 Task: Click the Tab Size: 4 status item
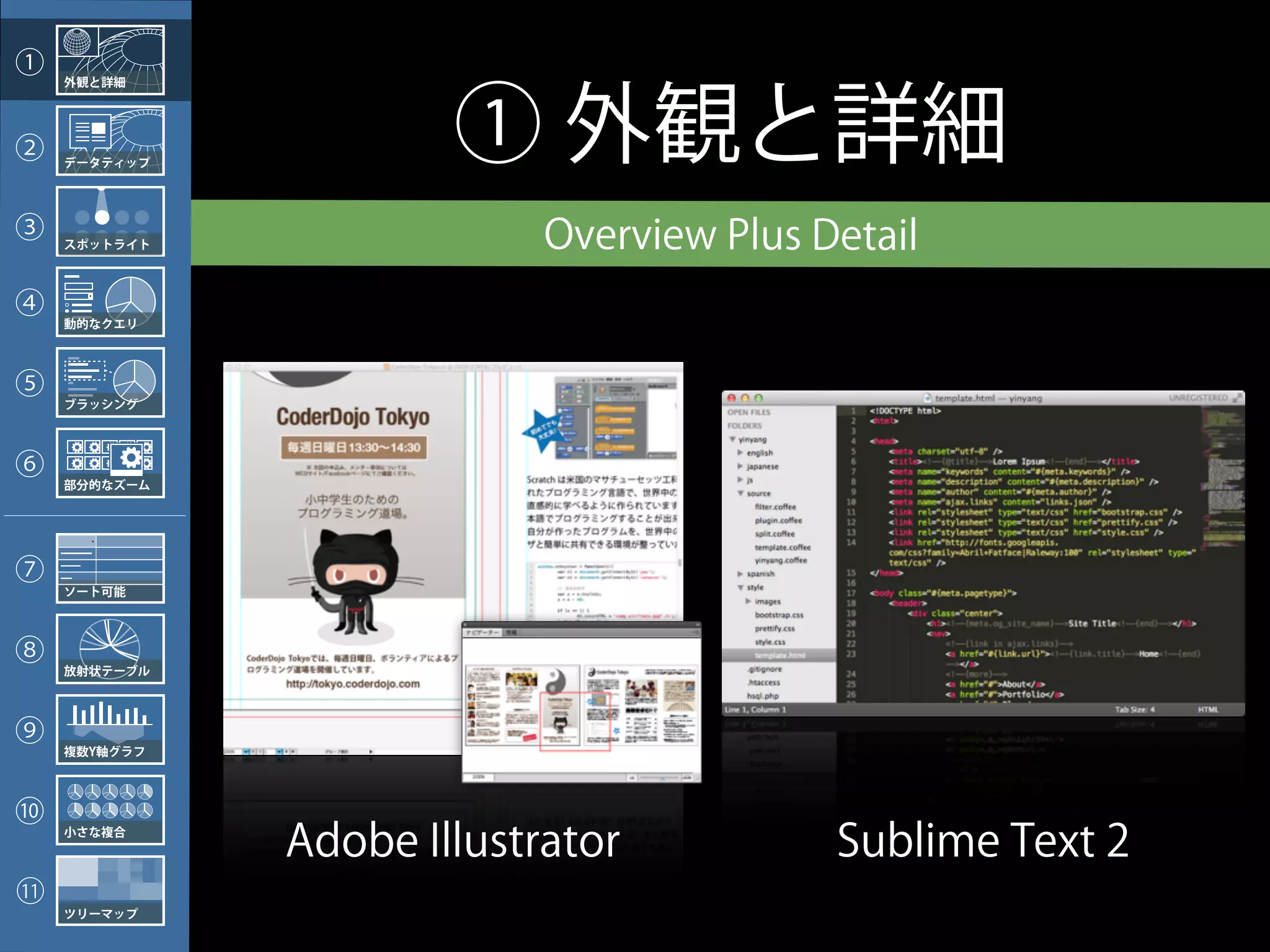click(1134, 710)
